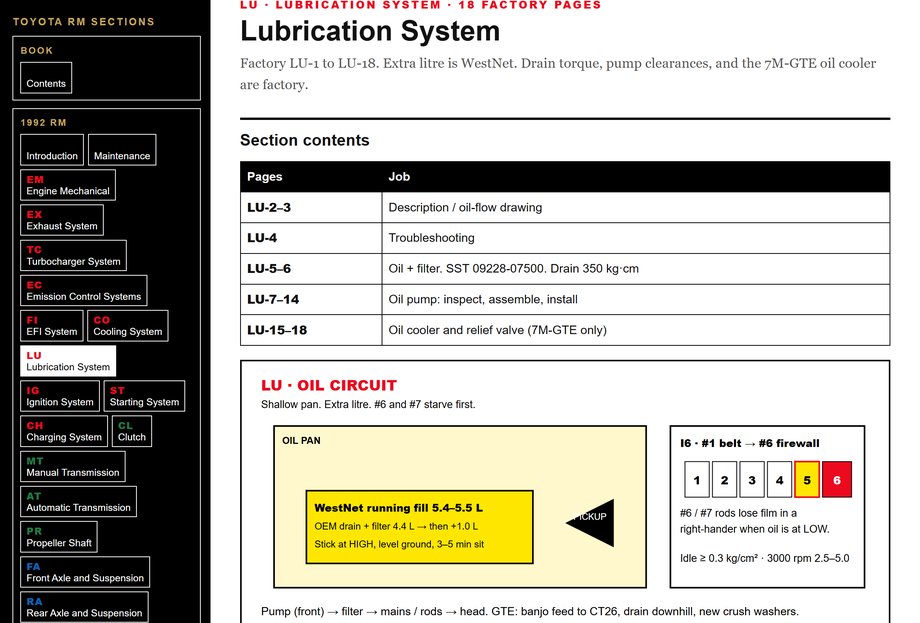Go to the Maintenance section

click(122, 150)
